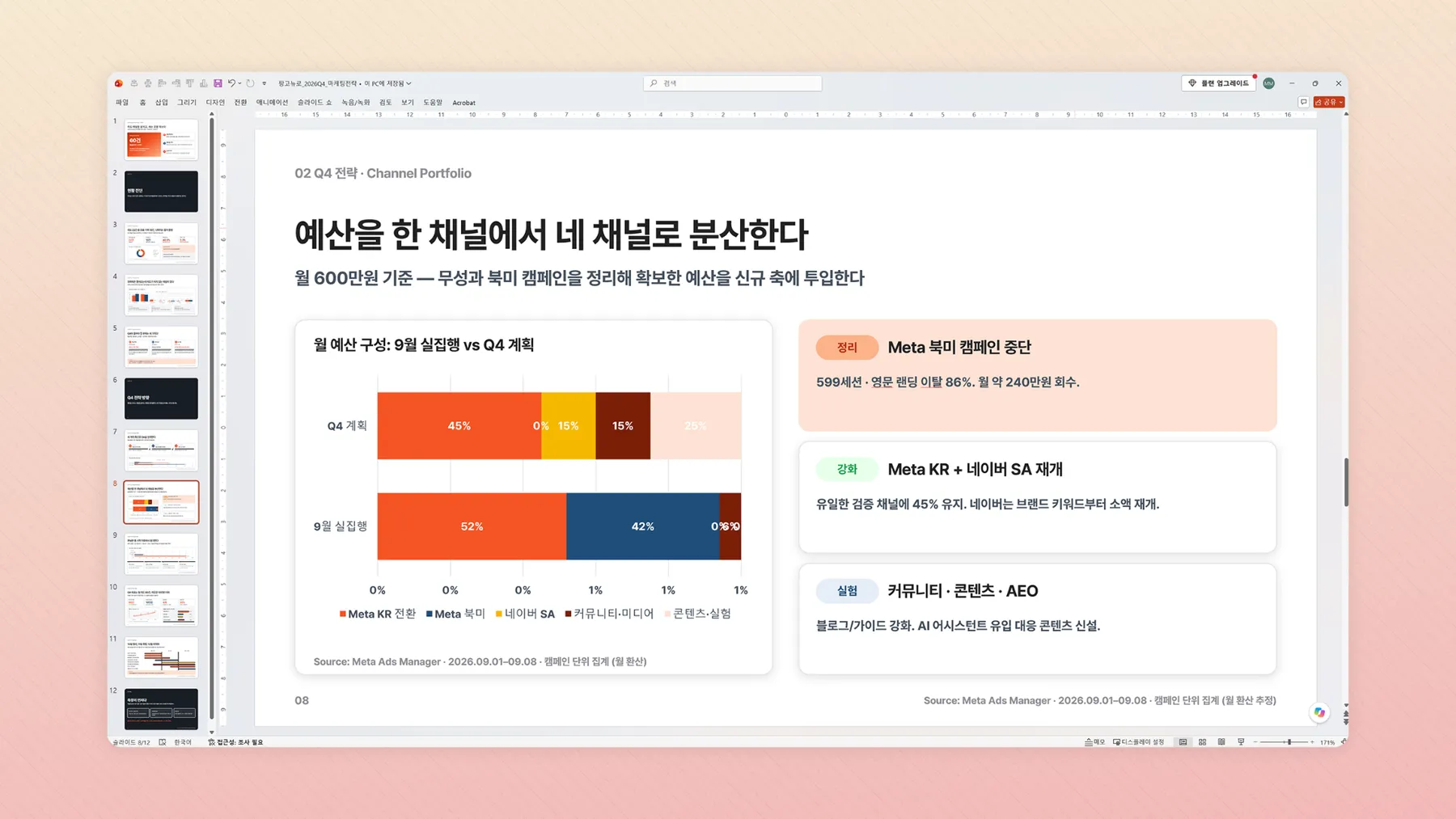The height and width of the screenshot is (819, 1456).
Task: Expand the file name save location dropdown
Action: (x=409, y=83)
